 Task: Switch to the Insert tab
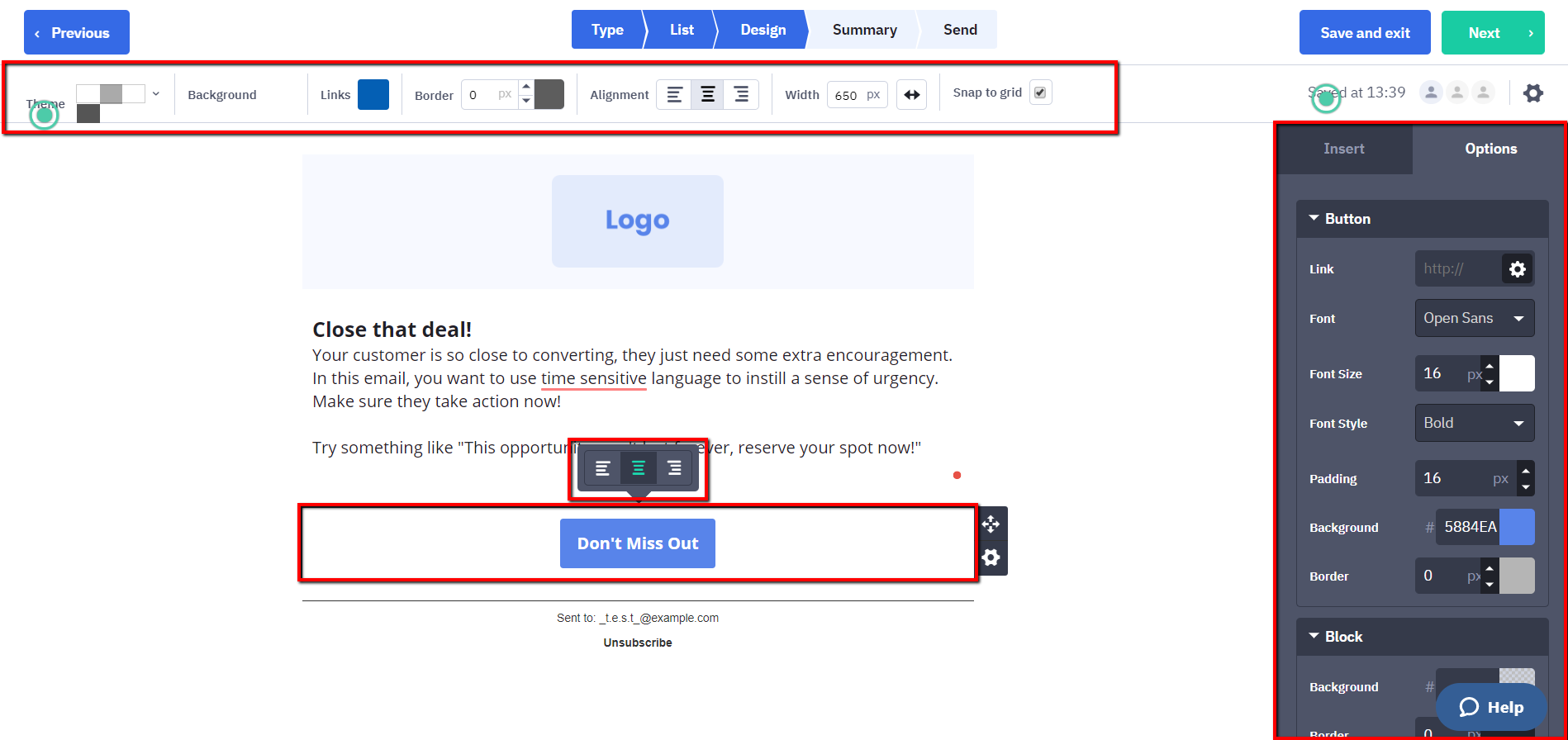(x=1344, y=149)
